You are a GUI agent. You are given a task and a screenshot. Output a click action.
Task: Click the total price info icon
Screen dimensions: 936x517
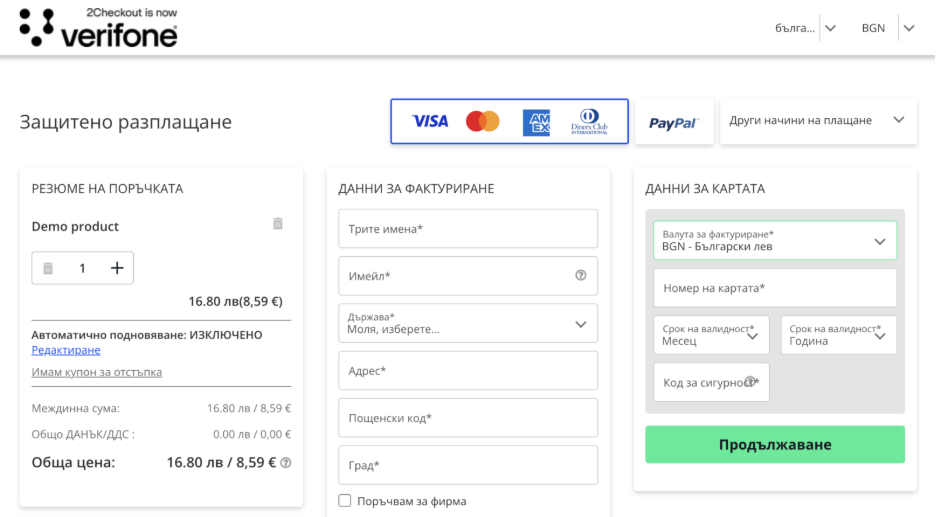tap(286, 463)
